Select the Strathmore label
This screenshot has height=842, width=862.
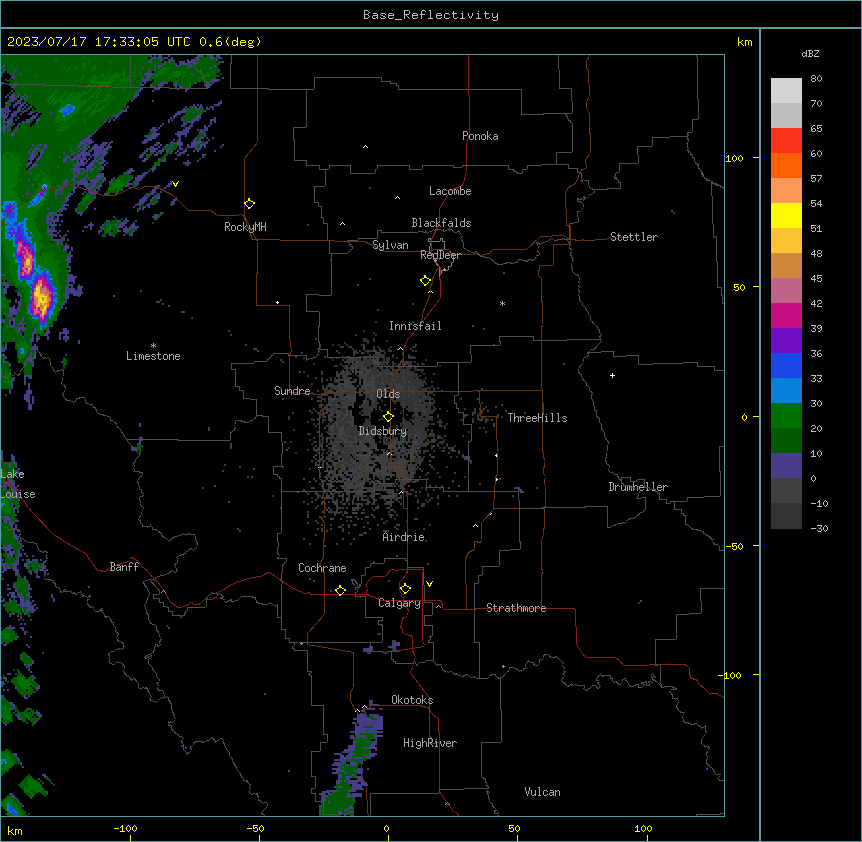point(516,608)
